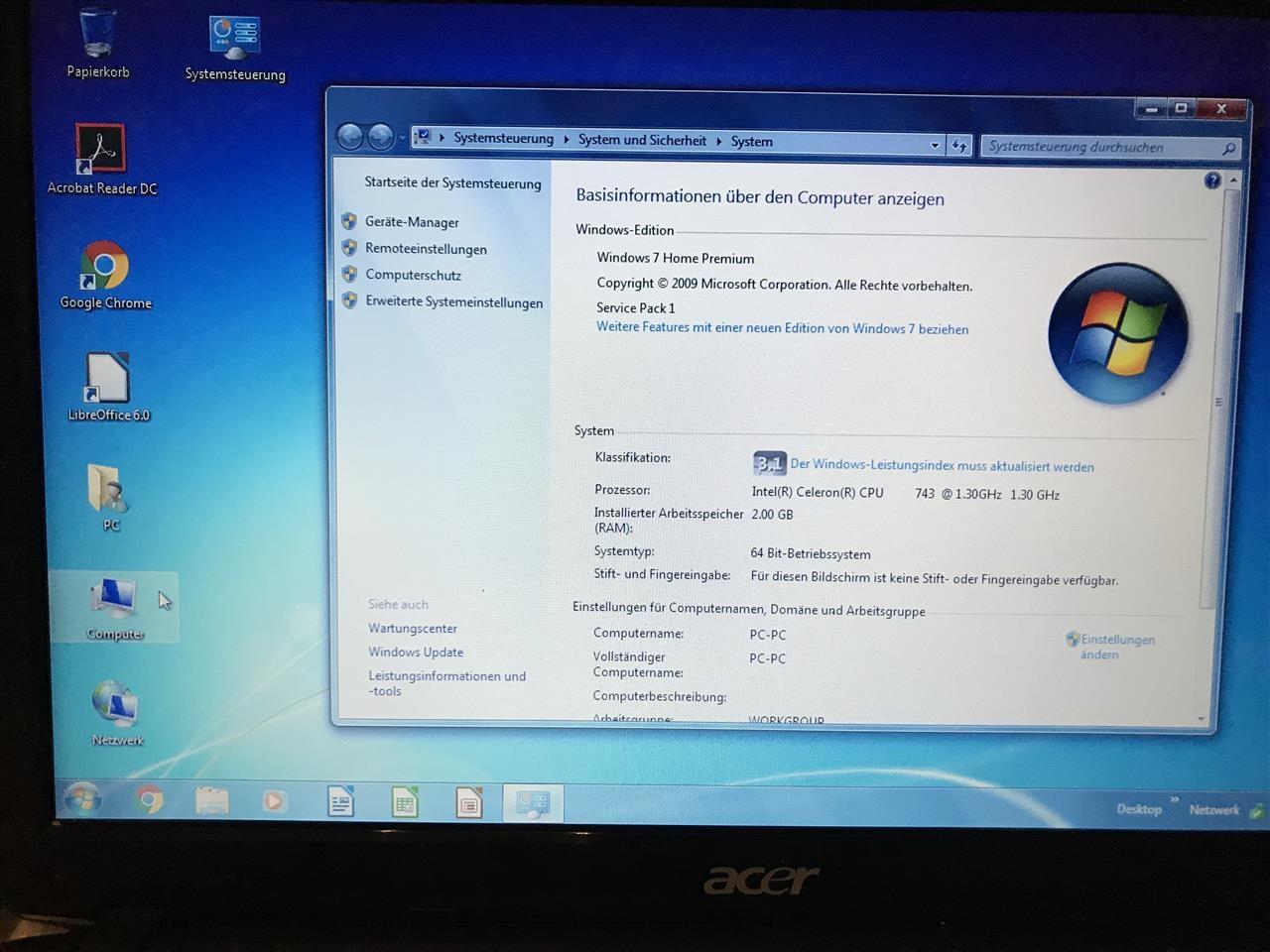This screenshot has width=1270, height=952.
Task: Click the control panel icon in the address bar
Action: click(424, 137)
